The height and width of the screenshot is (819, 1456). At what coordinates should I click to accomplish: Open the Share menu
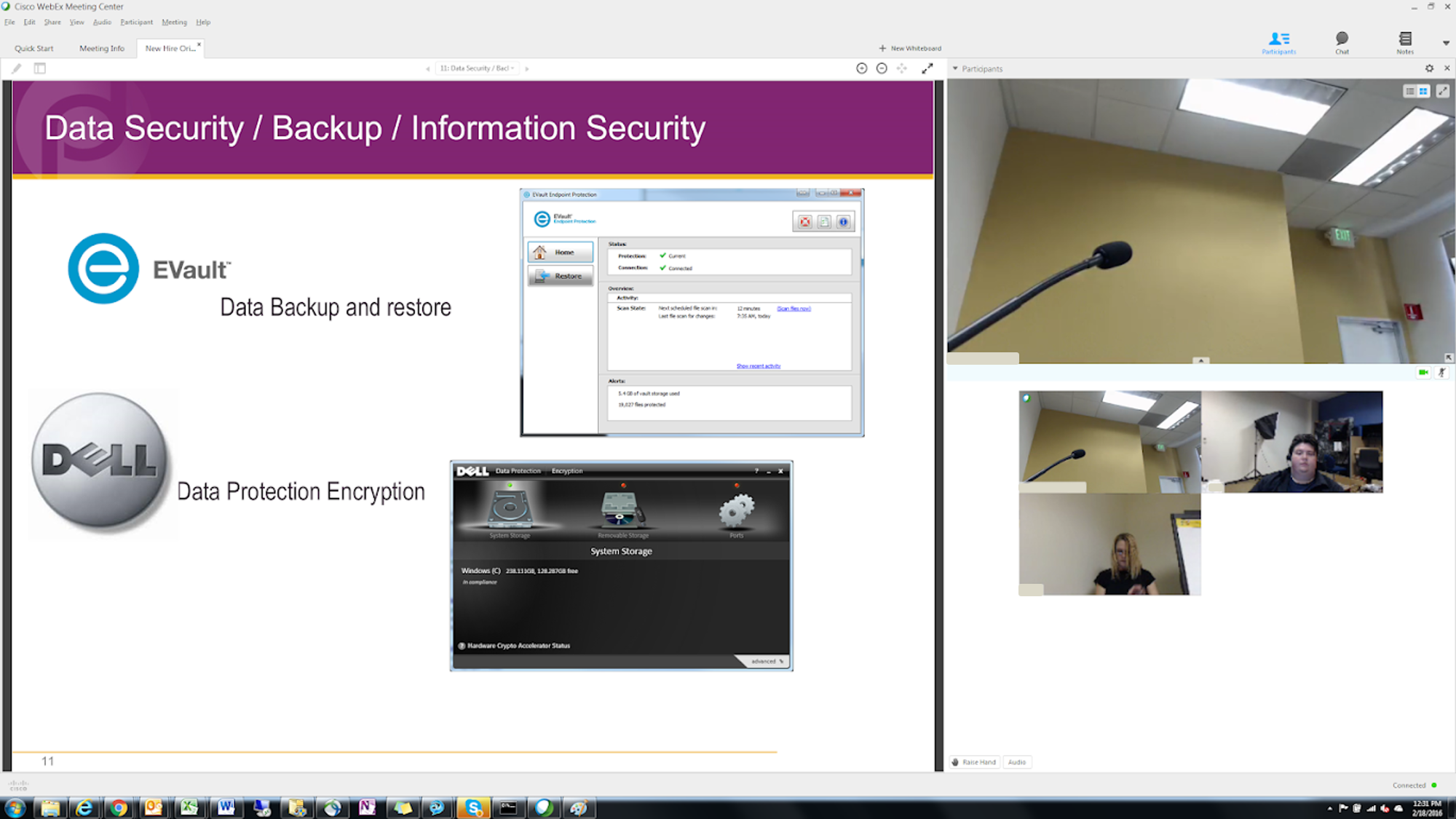coord(52,23)
